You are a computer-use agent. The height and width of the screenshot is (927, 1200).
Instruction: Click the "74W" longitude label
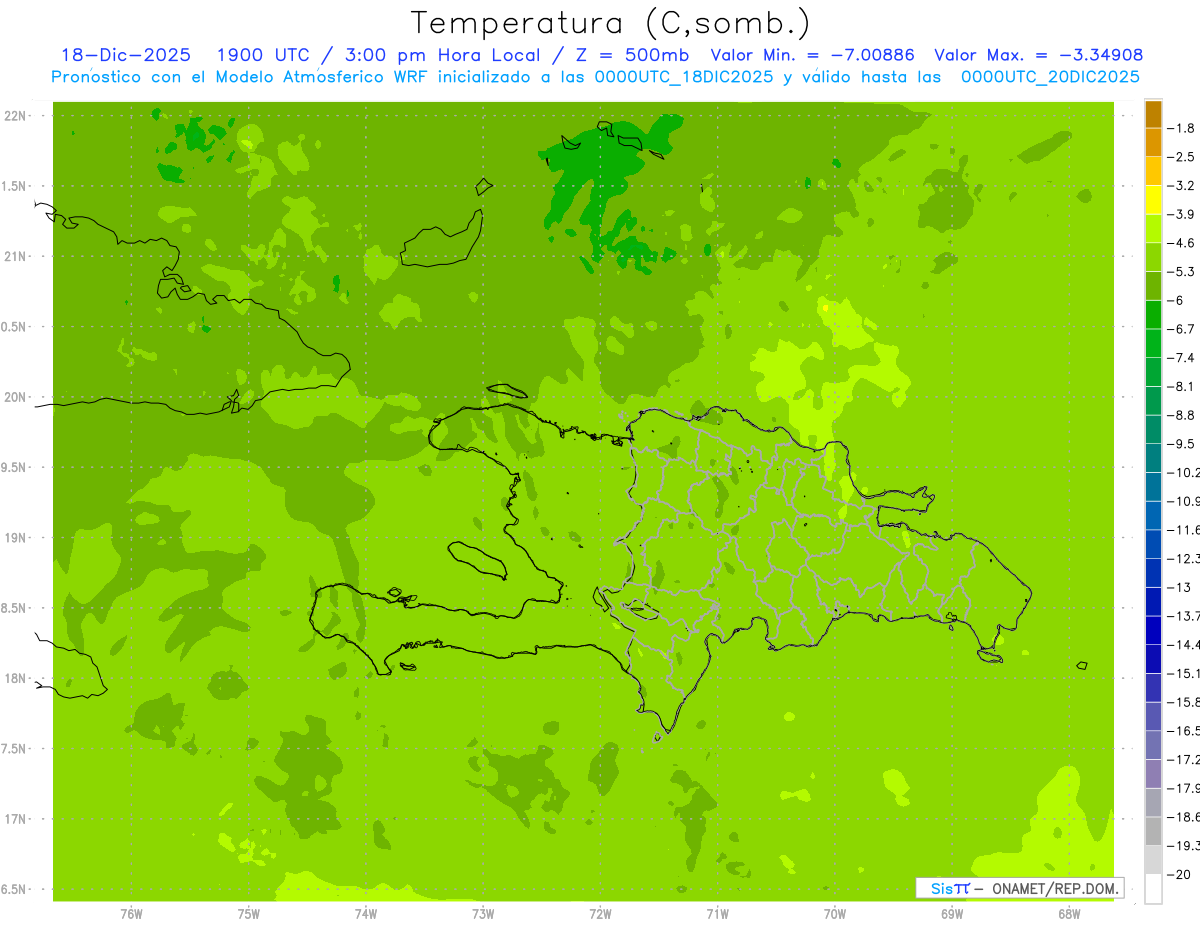366,913
